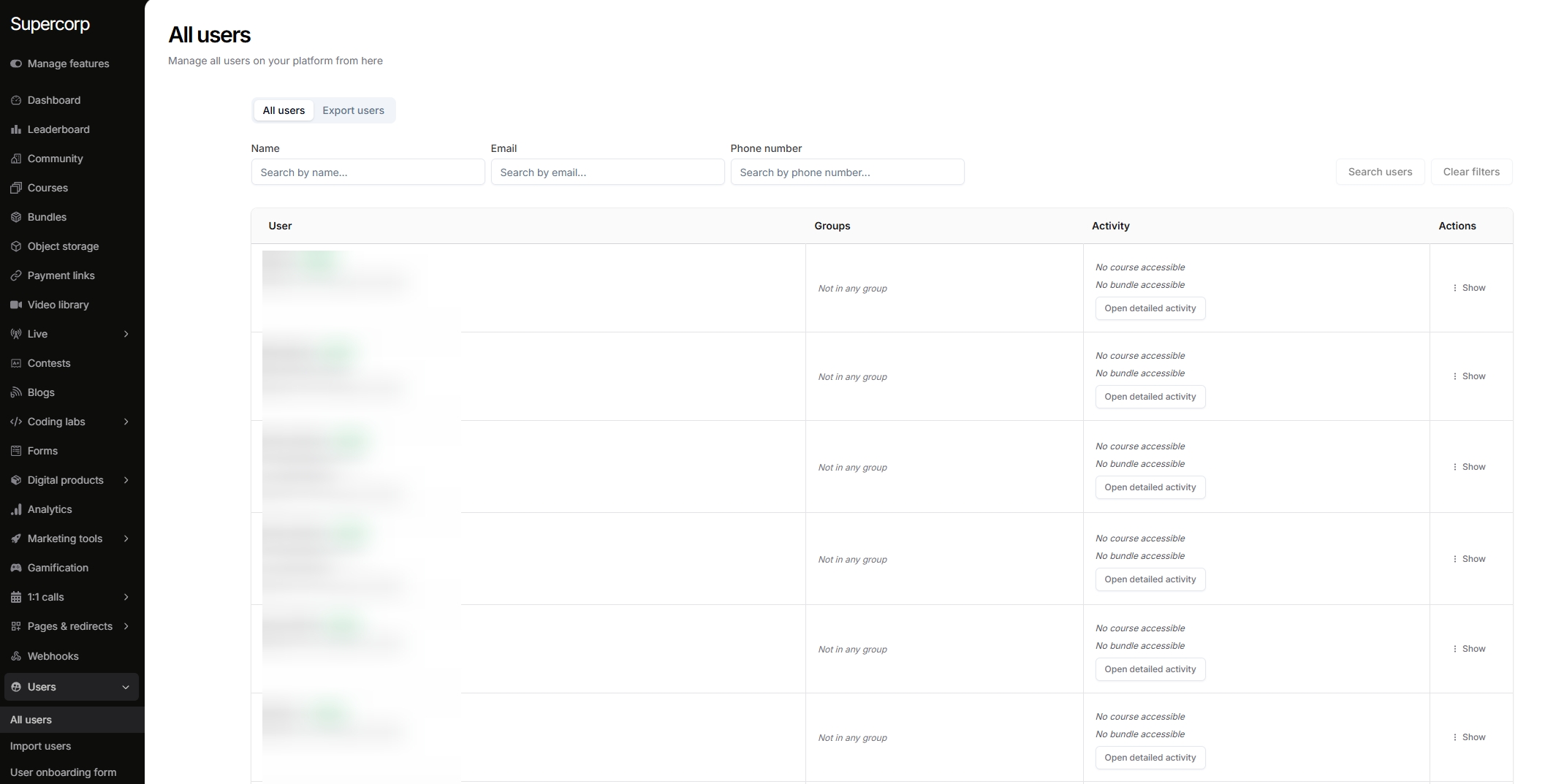Expand the Live submenu chevron
The width and height of the screenshot is (1545, 784).
(x=126, y=334)
